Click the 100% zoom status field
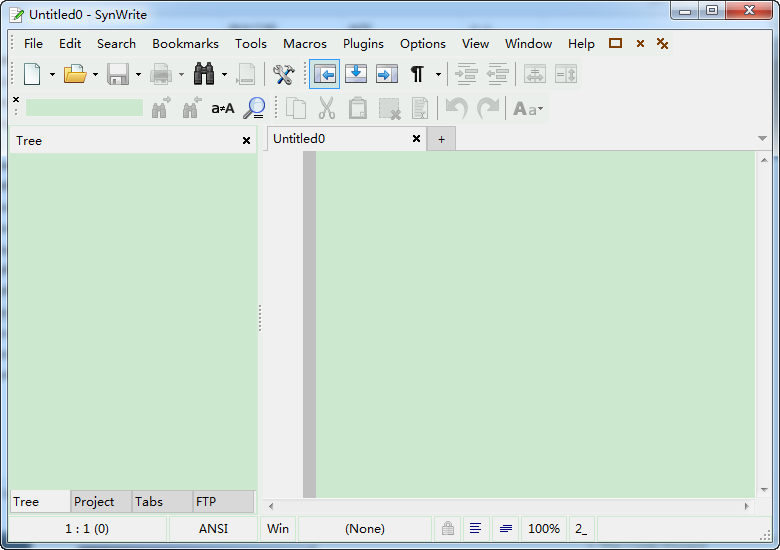This screenshot has width=780, height=550. point(544,529)
